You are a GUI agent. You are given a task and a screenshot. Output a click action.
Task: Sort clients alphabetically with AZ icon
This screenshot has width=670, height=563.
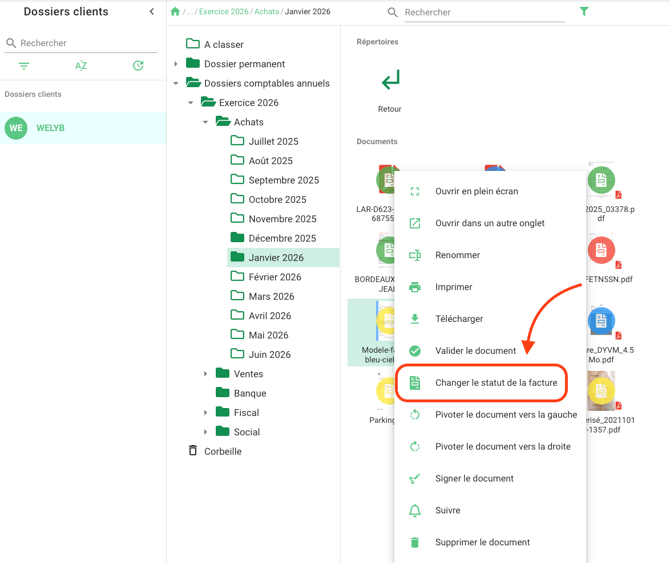[81, 66]
